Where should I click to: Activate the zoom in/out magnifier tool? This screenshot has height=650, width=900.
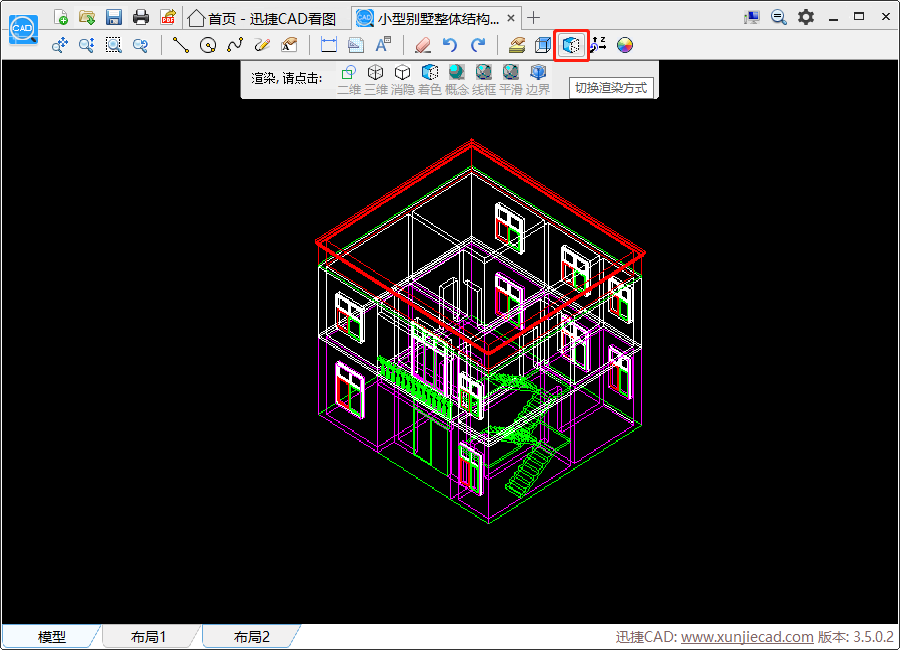point(87,45)
